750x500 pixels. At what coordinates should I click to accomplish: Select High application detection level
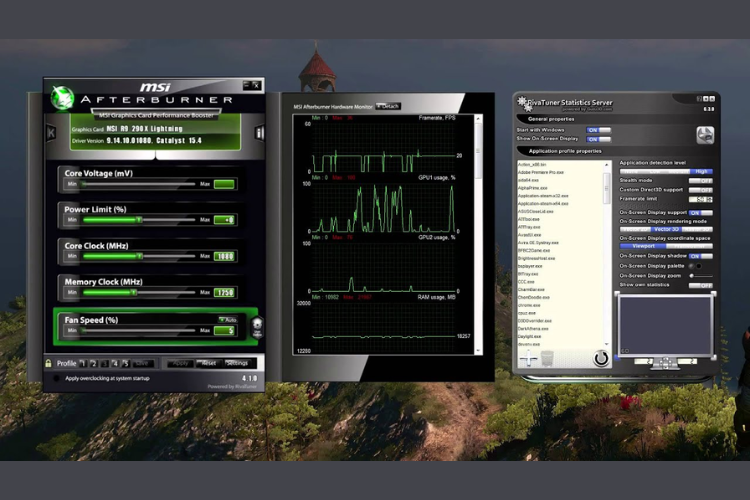(x=702, y=171)
